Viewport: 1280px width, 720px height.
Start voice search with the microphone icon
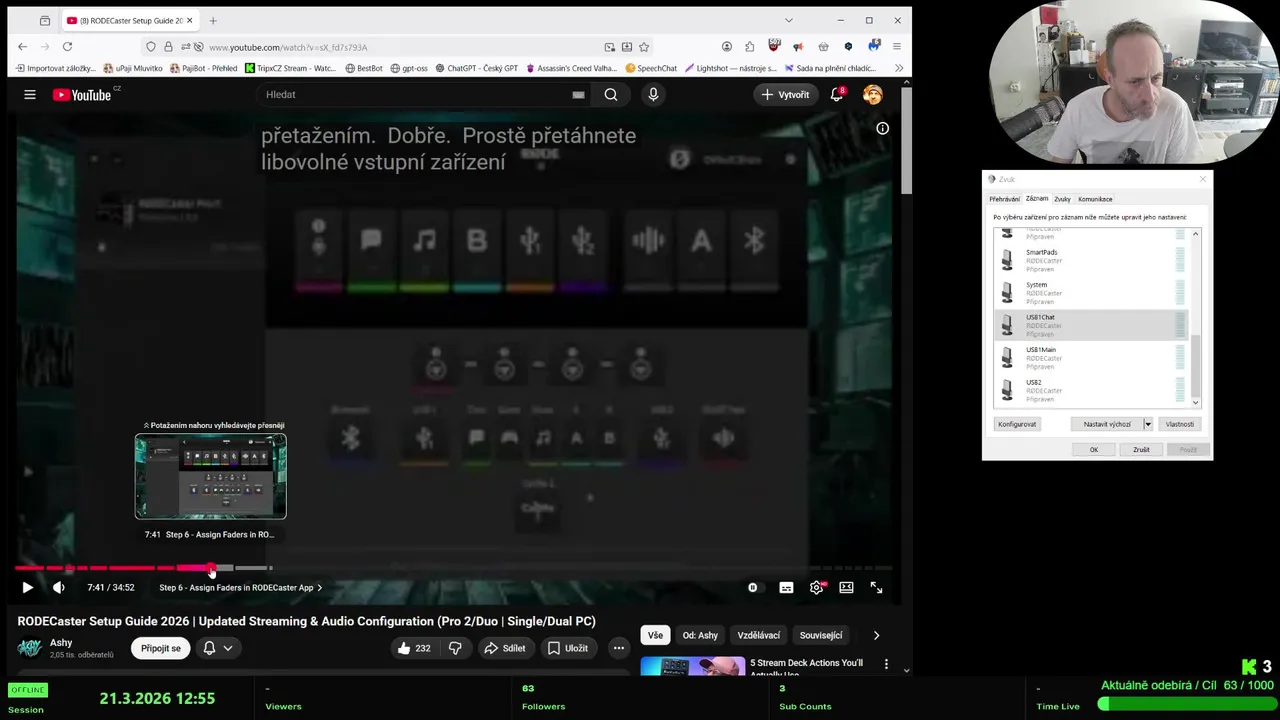[x=653, y=94]
